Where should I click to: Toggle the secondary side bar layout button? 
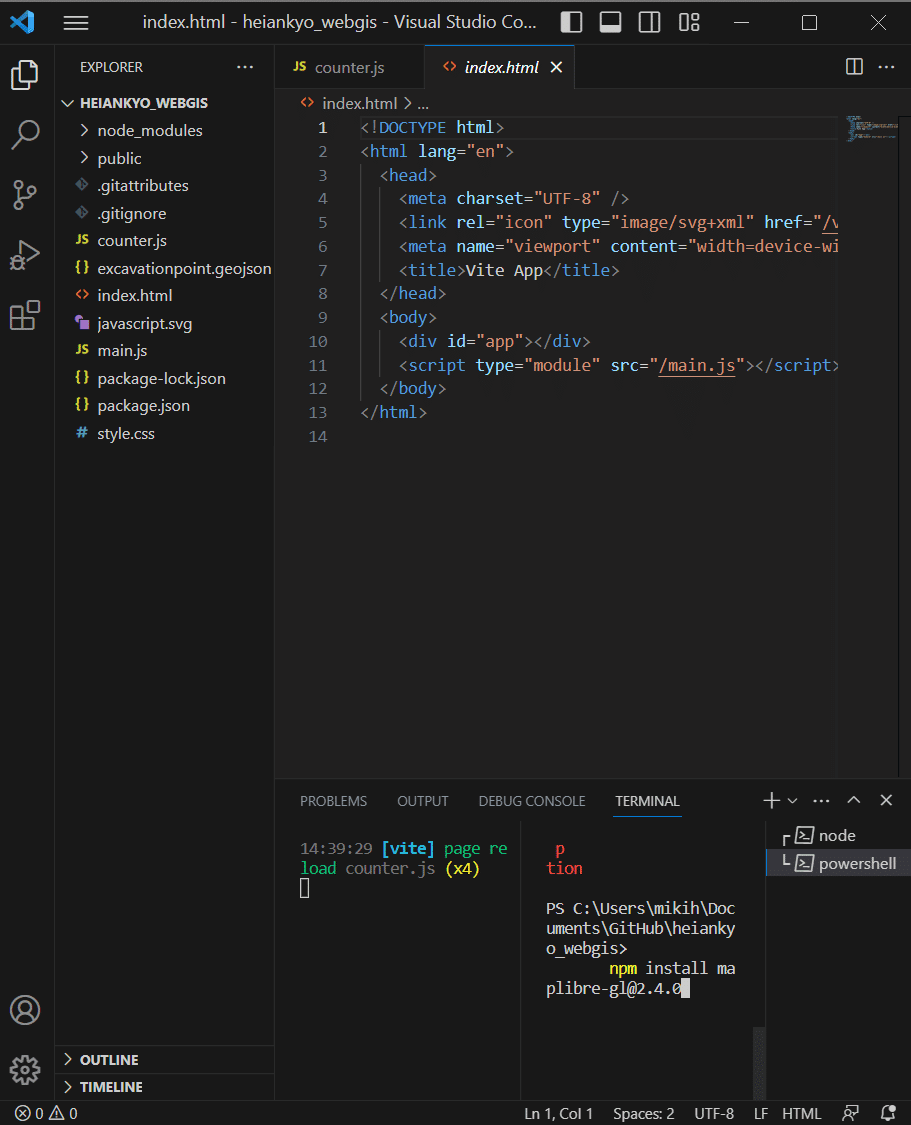tap(650, 23)
